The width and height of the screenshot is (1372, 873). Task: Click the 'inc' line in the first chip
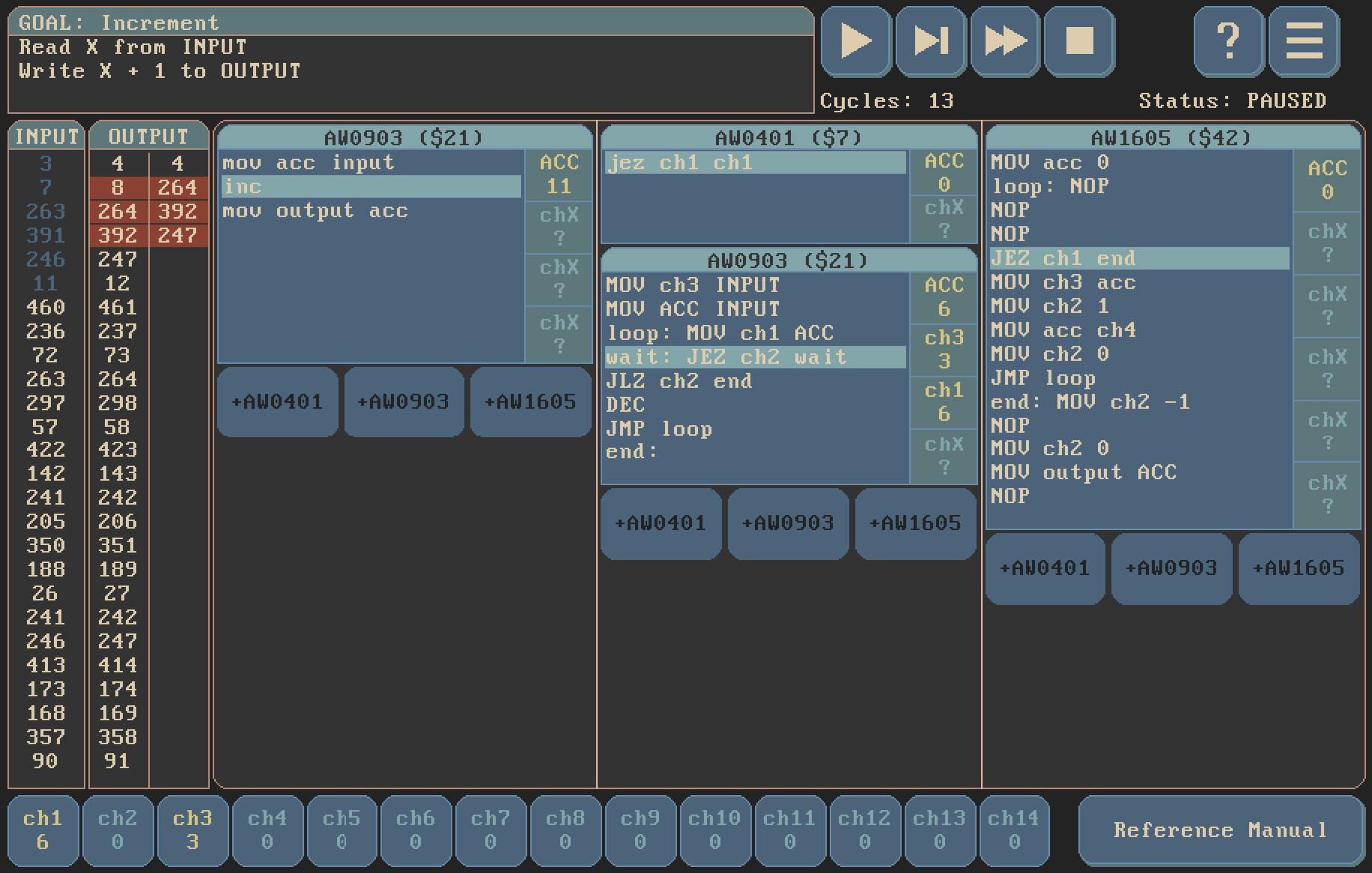click(x=371, y=187)
